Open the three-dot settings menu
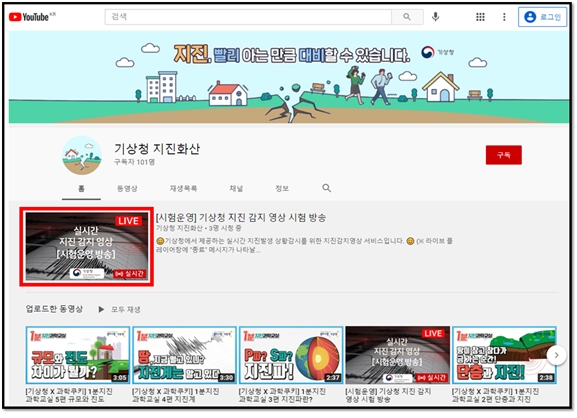 click(x=504, y=17)
